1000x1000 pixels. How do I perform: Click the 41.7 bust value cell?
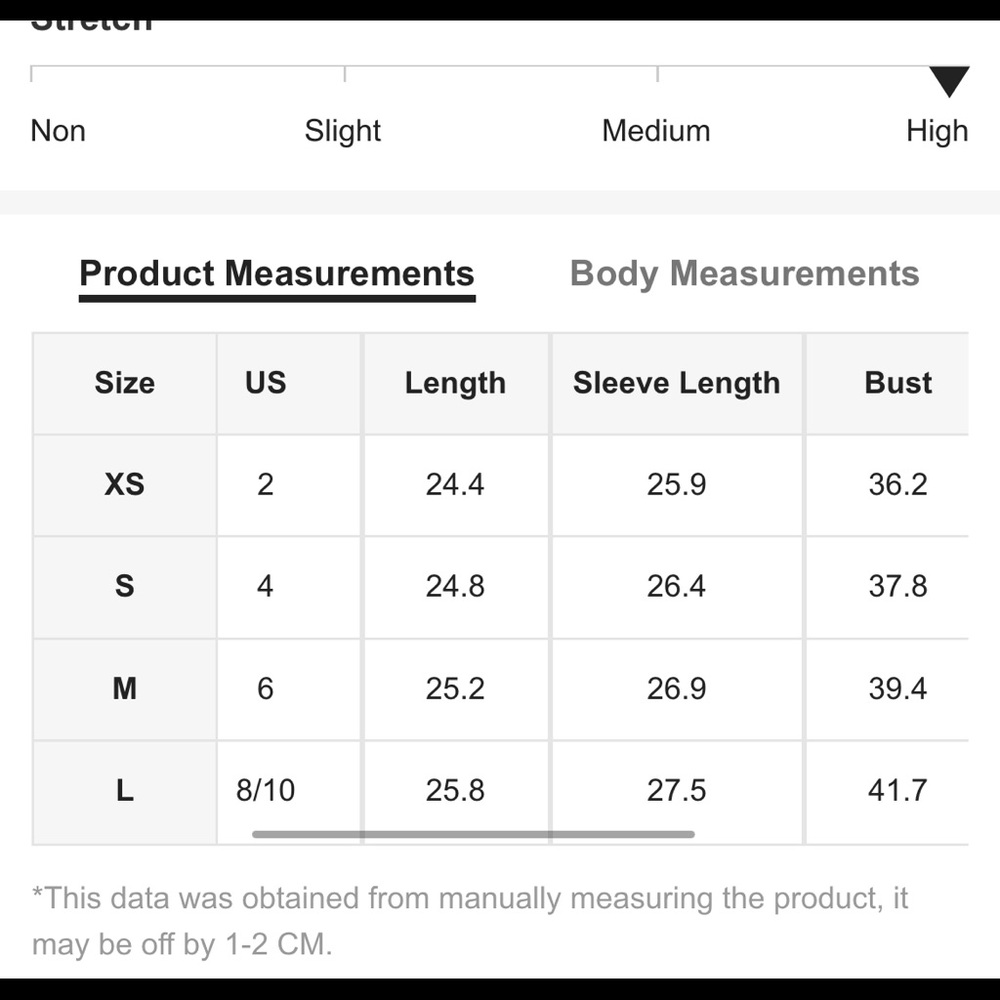(x=897, y=791)
